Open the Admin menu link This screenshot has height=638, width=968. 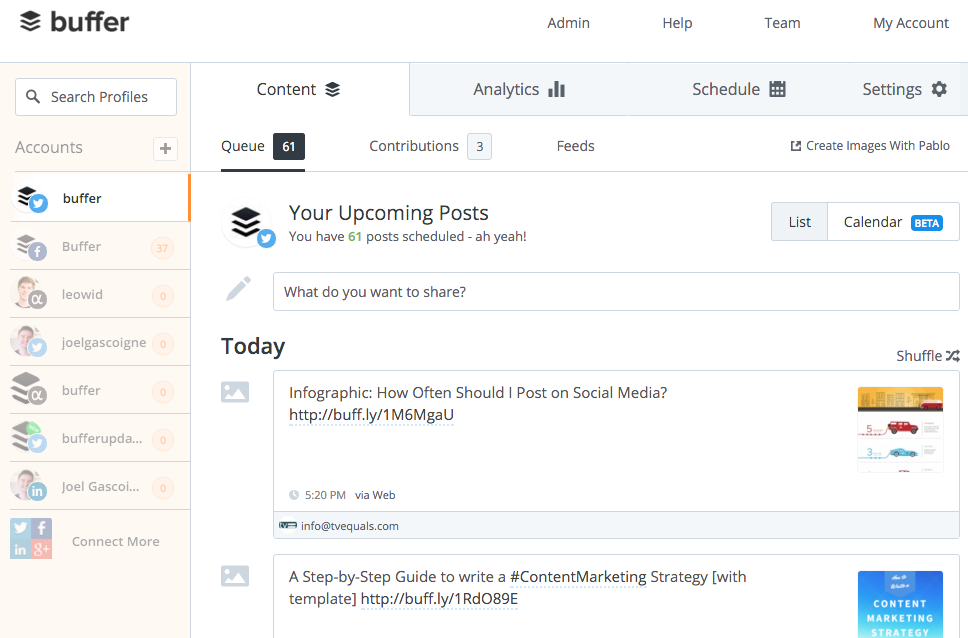[x=569, y=23]
